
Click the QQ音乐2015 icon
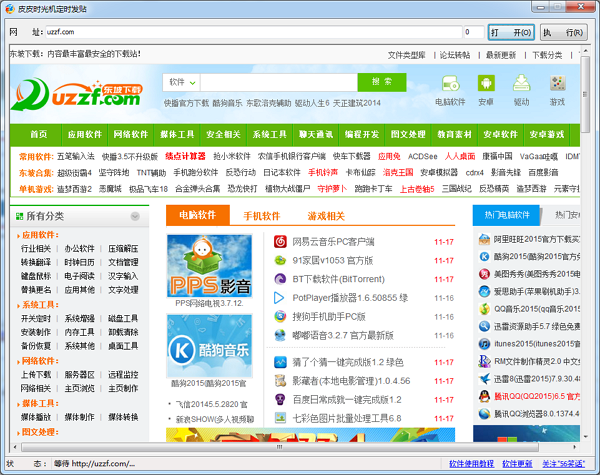tap(484, 309)
